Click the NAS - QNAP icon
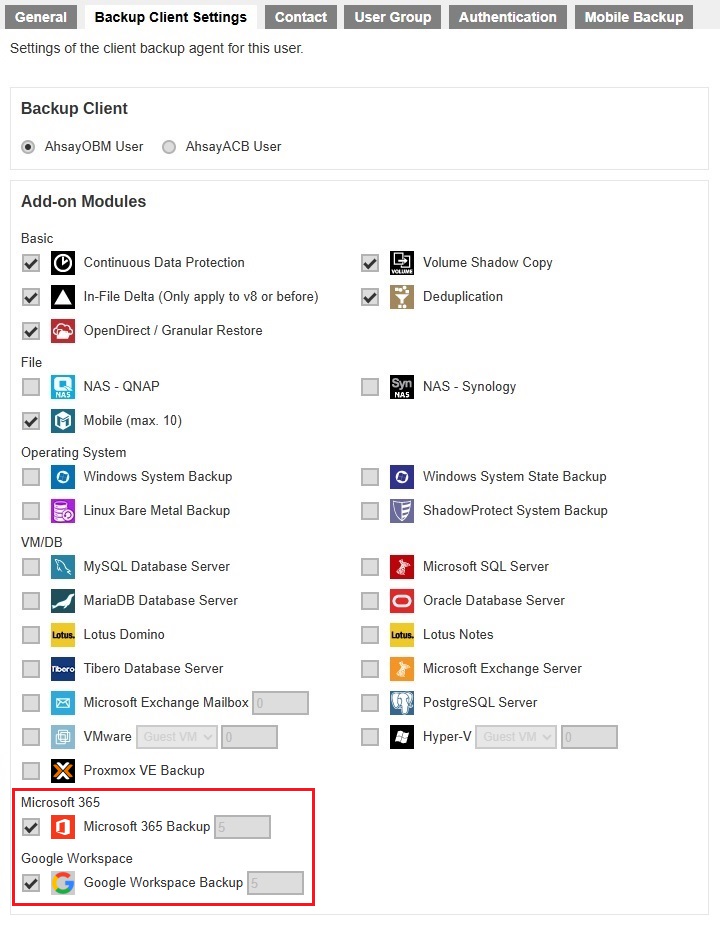 [x=63, y=387]
